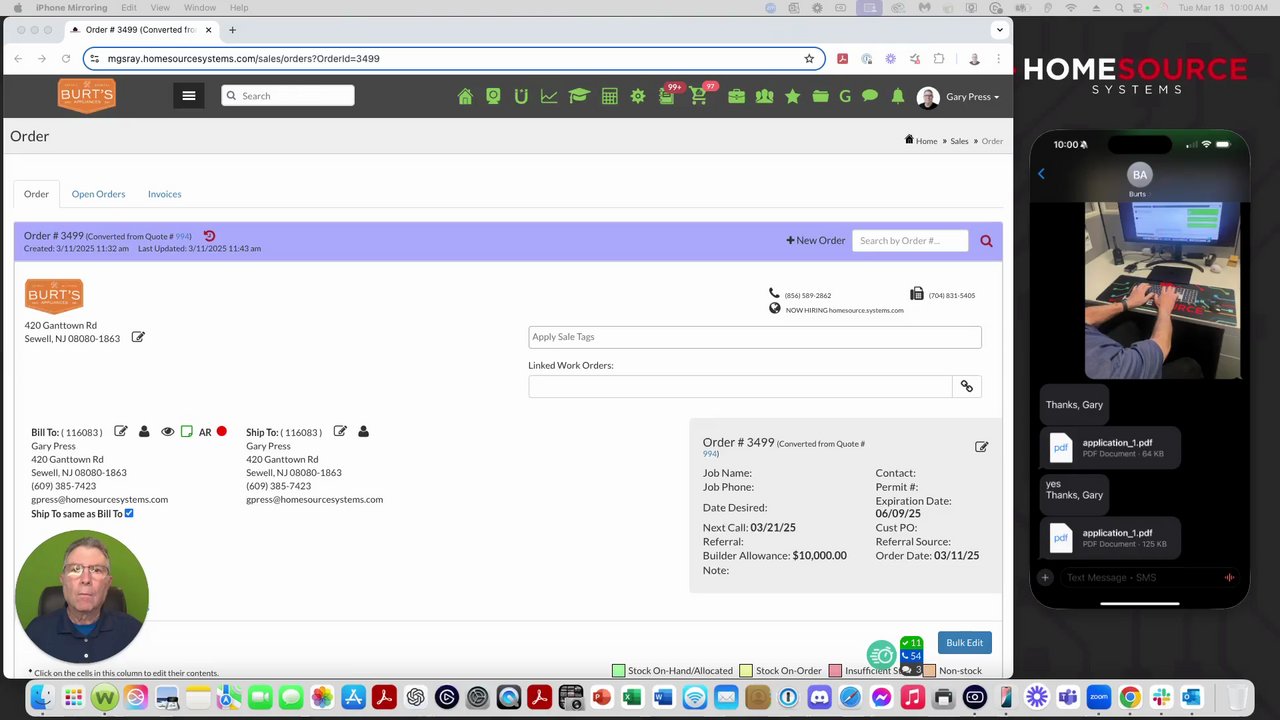
Task: Edit the Burt's store address
Action: pyautogui.click(x=138, y=337)
